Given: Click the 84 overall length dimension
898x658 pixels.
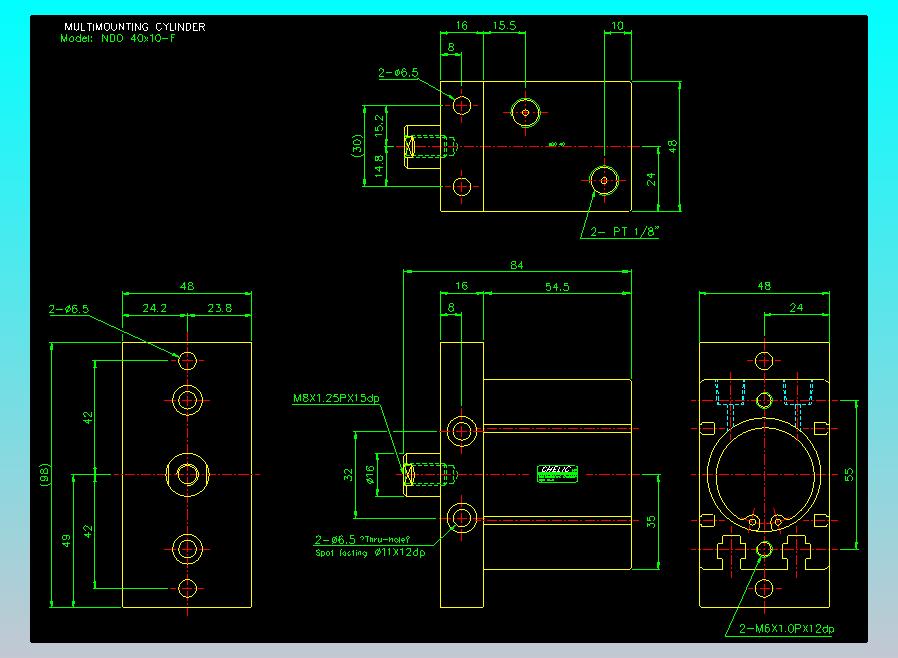Looking at the screenshot, I should [517, 265].
